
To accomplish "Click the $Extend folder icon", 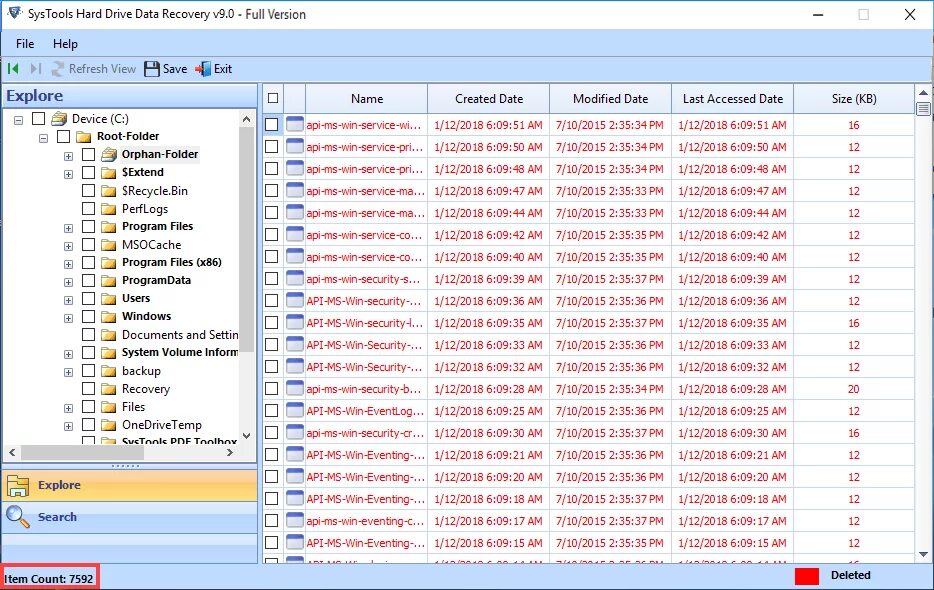I will (x=108, y=173).
